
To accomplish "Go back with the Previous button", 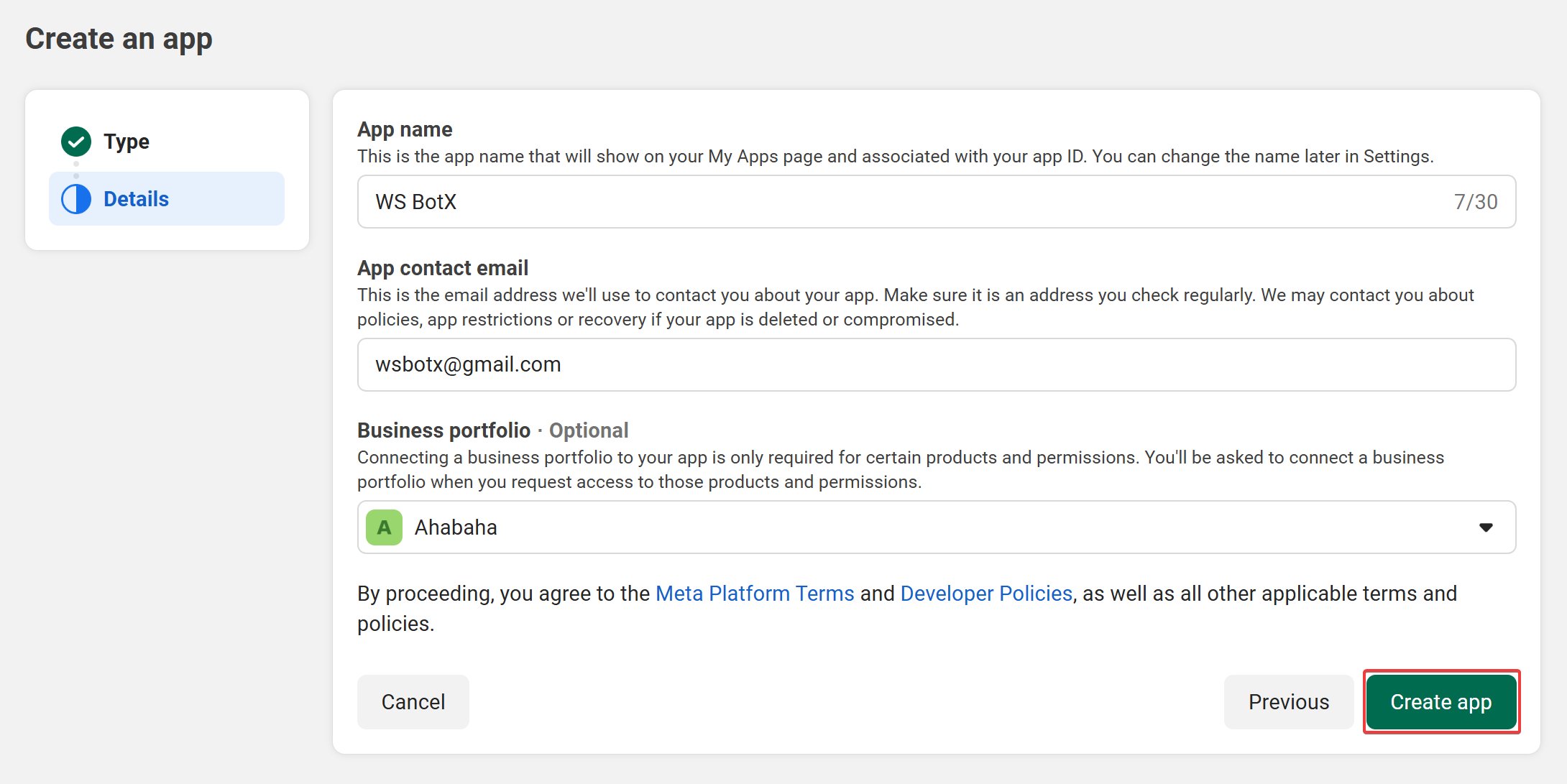I will [1289, 702].
